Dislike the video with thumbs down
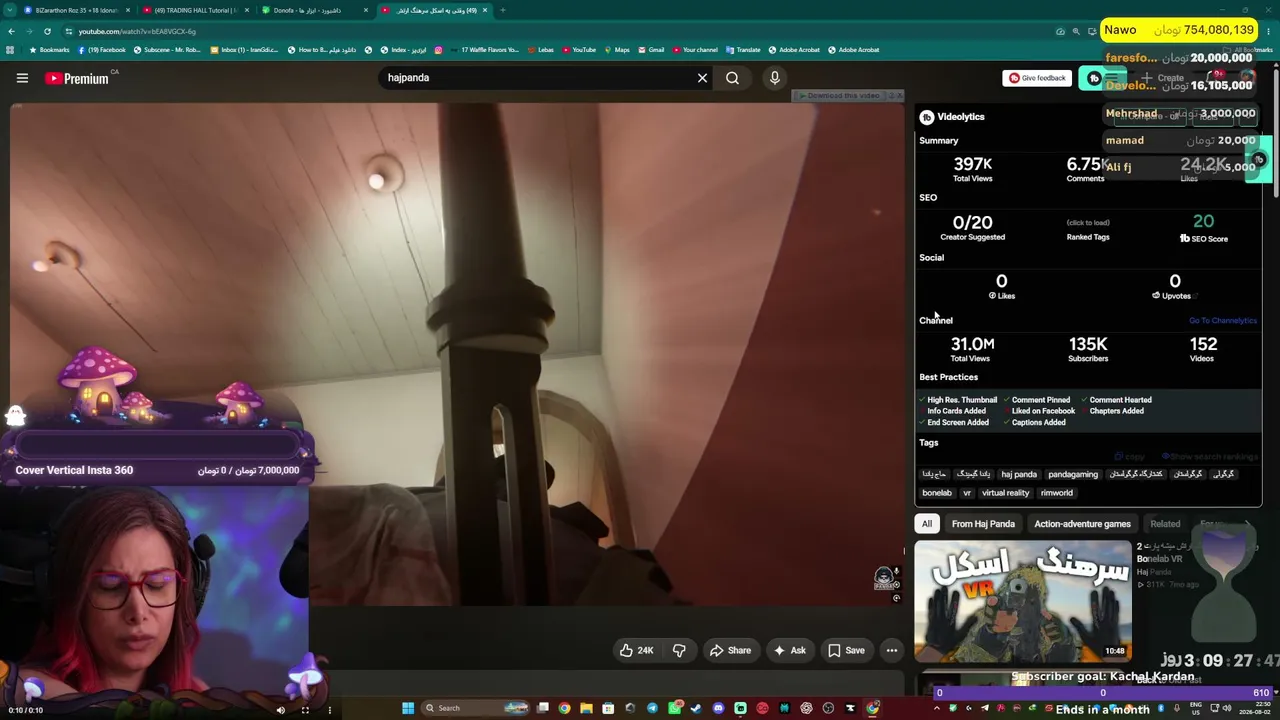Viewport: 1280px width, 720px height. 679,650
